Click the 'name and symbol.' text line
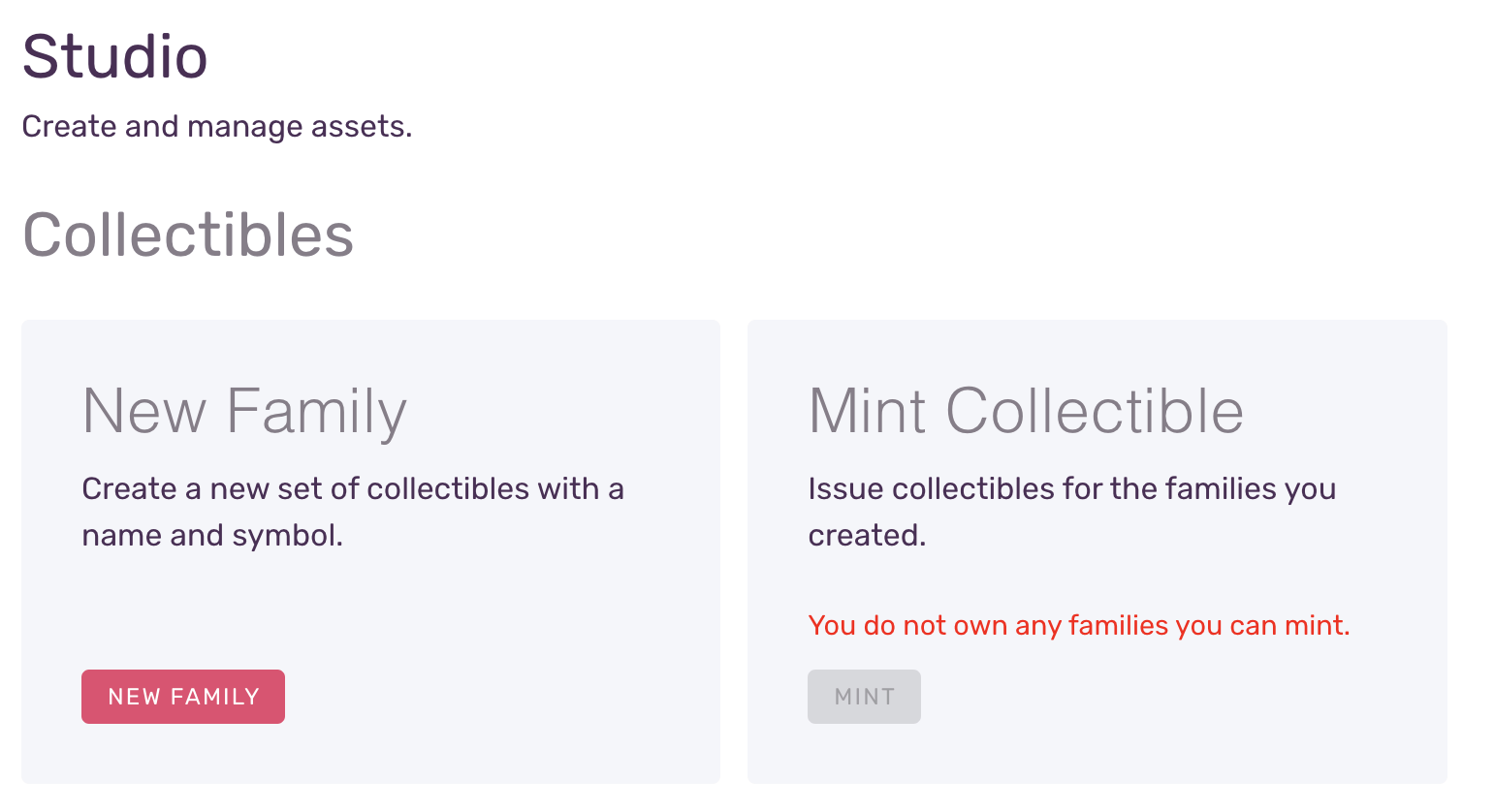The width and height of the screenshot is (1495, 812). pyautogui.click(x=212, y=535)
